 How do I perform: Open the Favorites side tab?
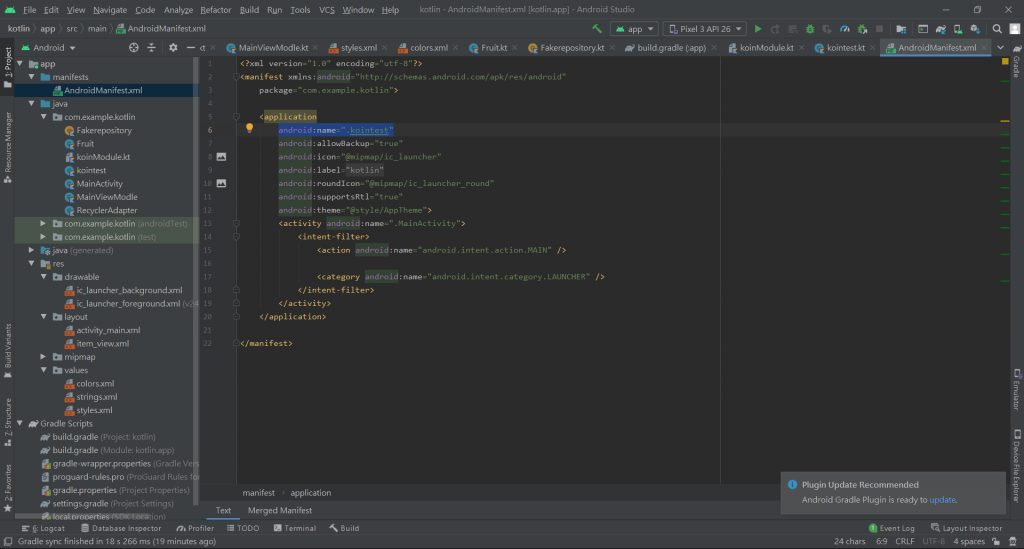click(7, 488)
